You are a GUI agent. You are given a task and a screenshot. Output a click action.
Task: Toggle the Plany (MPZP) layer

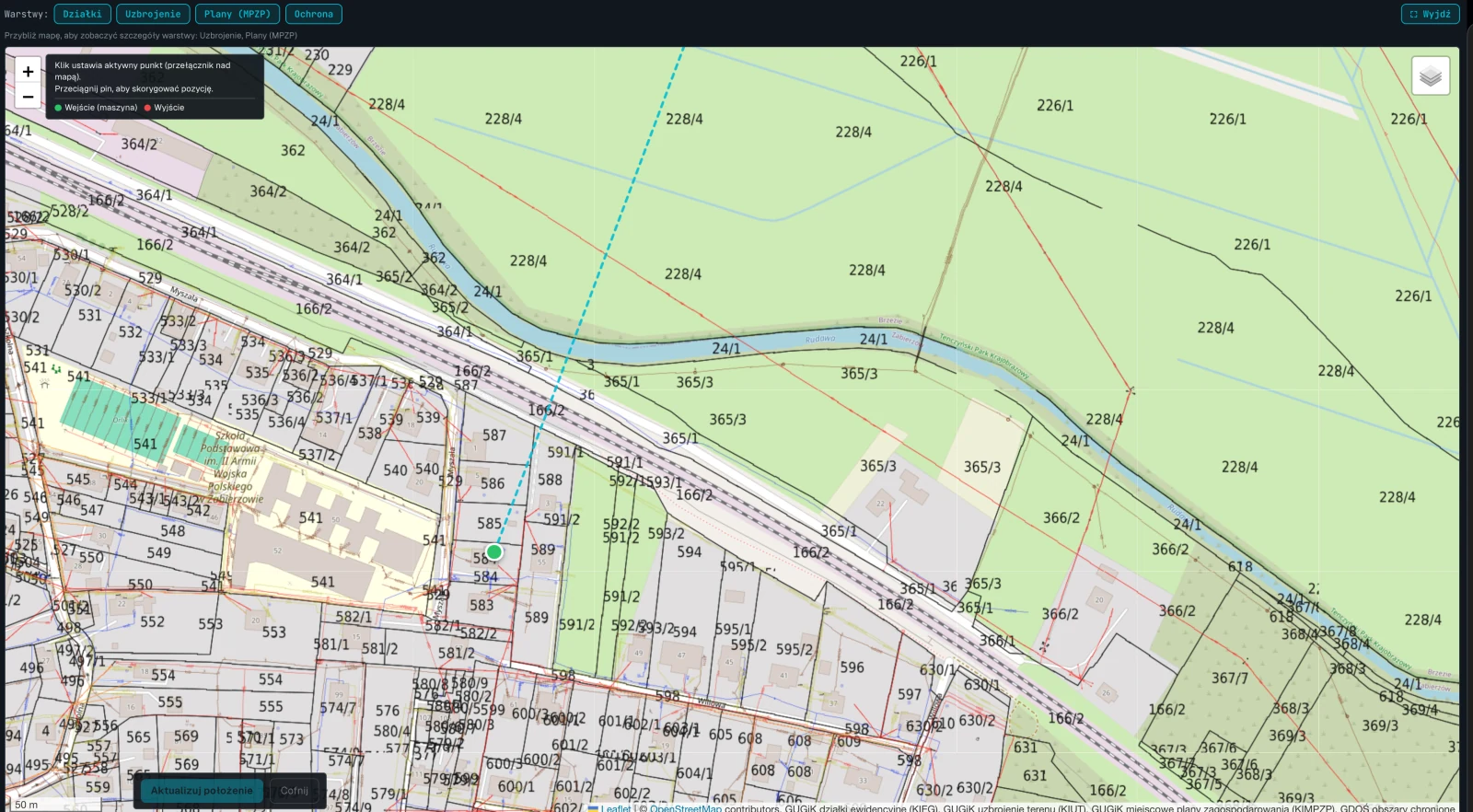click(x=238, y=14)
